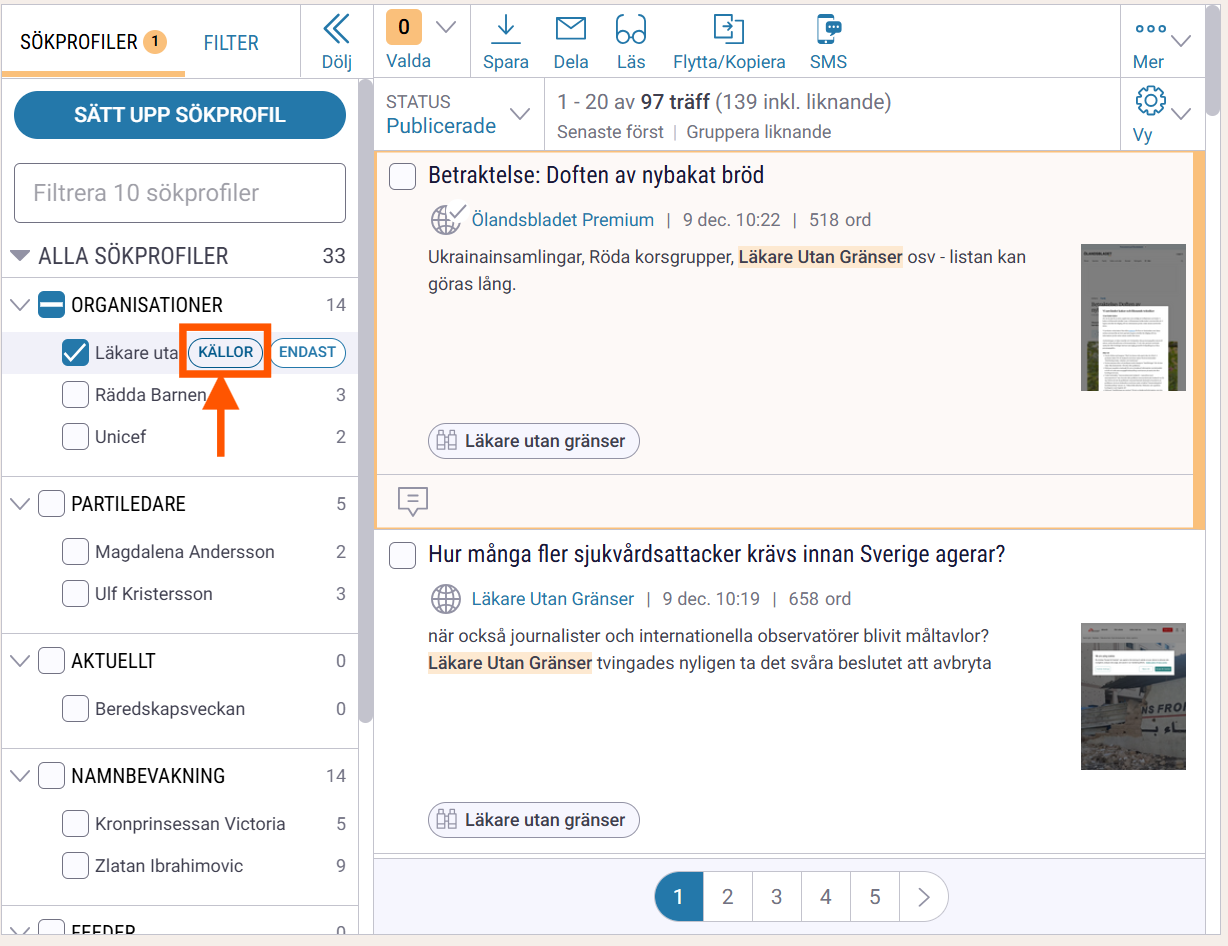Open the Mer three-dots menu
This screenshot has height=946, width=1228.
(x=1151, y=29)
